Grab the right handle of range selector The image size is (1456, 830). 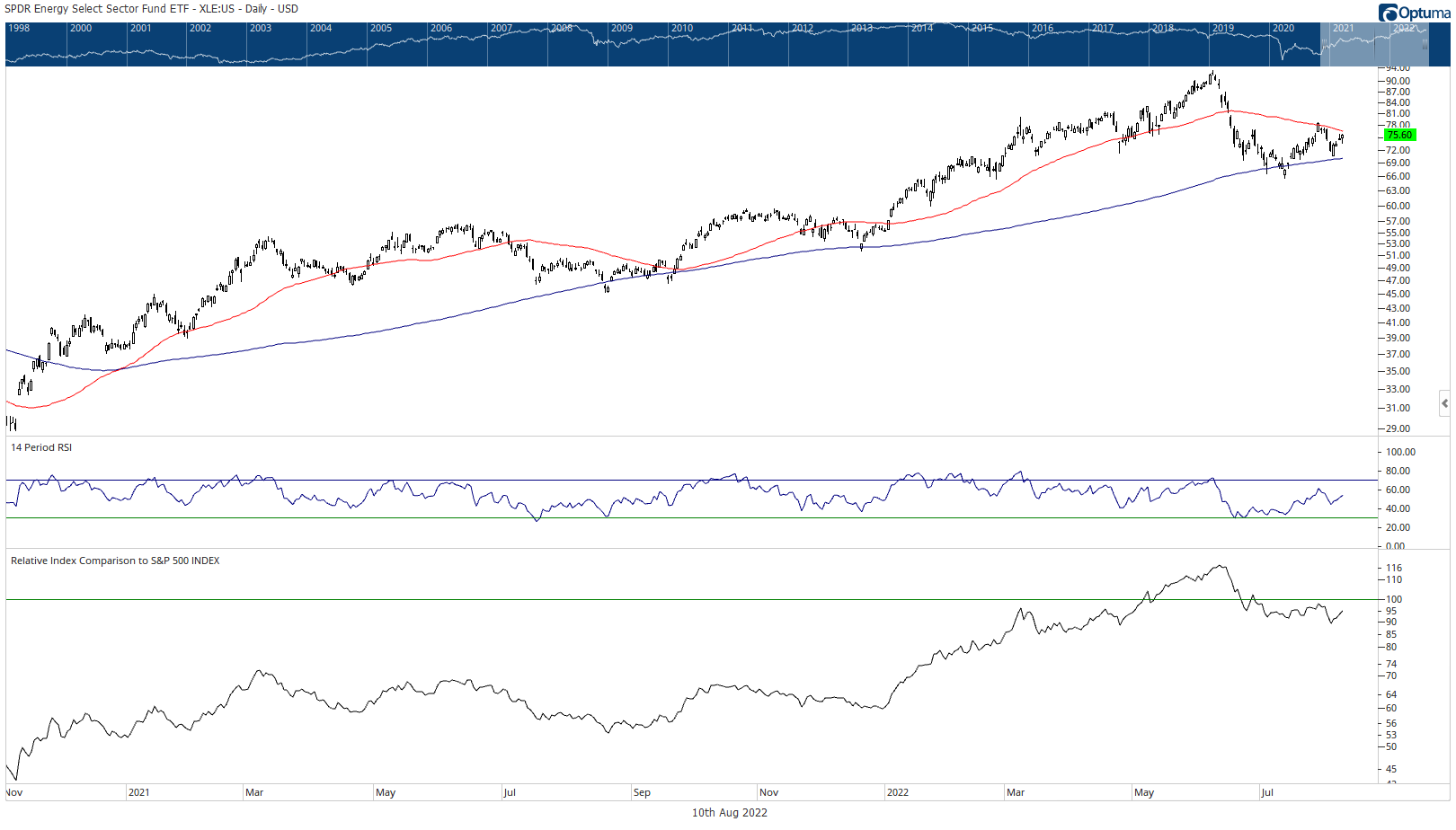pyautogui.click(x=1425, y=44)
